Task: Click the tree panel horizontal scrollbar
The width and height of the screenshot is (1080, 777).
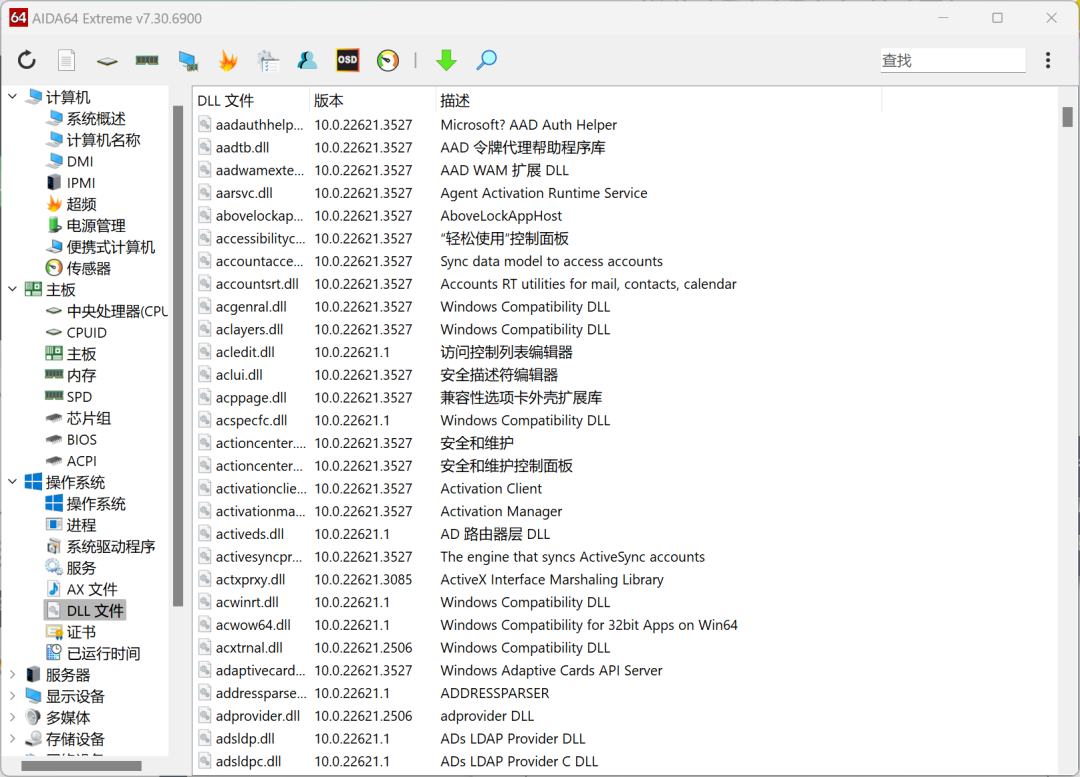Action: coord(81,765)
